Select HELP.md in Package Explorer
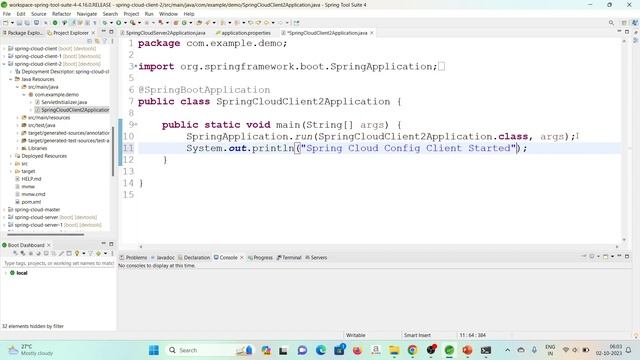This screenshot has width=640, height=360. (x=31, y=179)
